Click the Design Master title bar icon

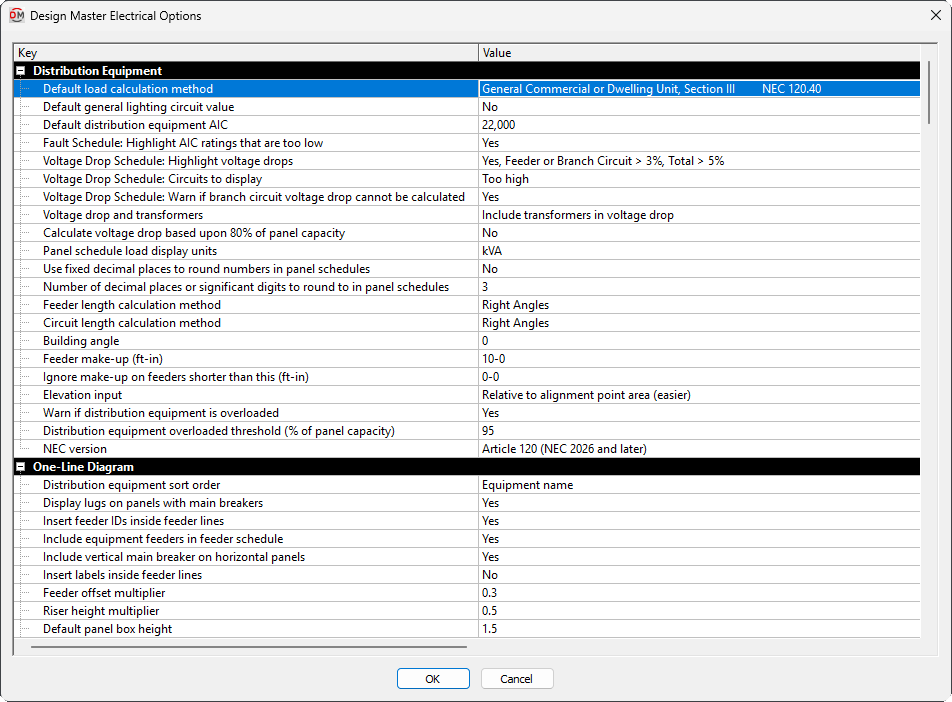click(16, 16)
